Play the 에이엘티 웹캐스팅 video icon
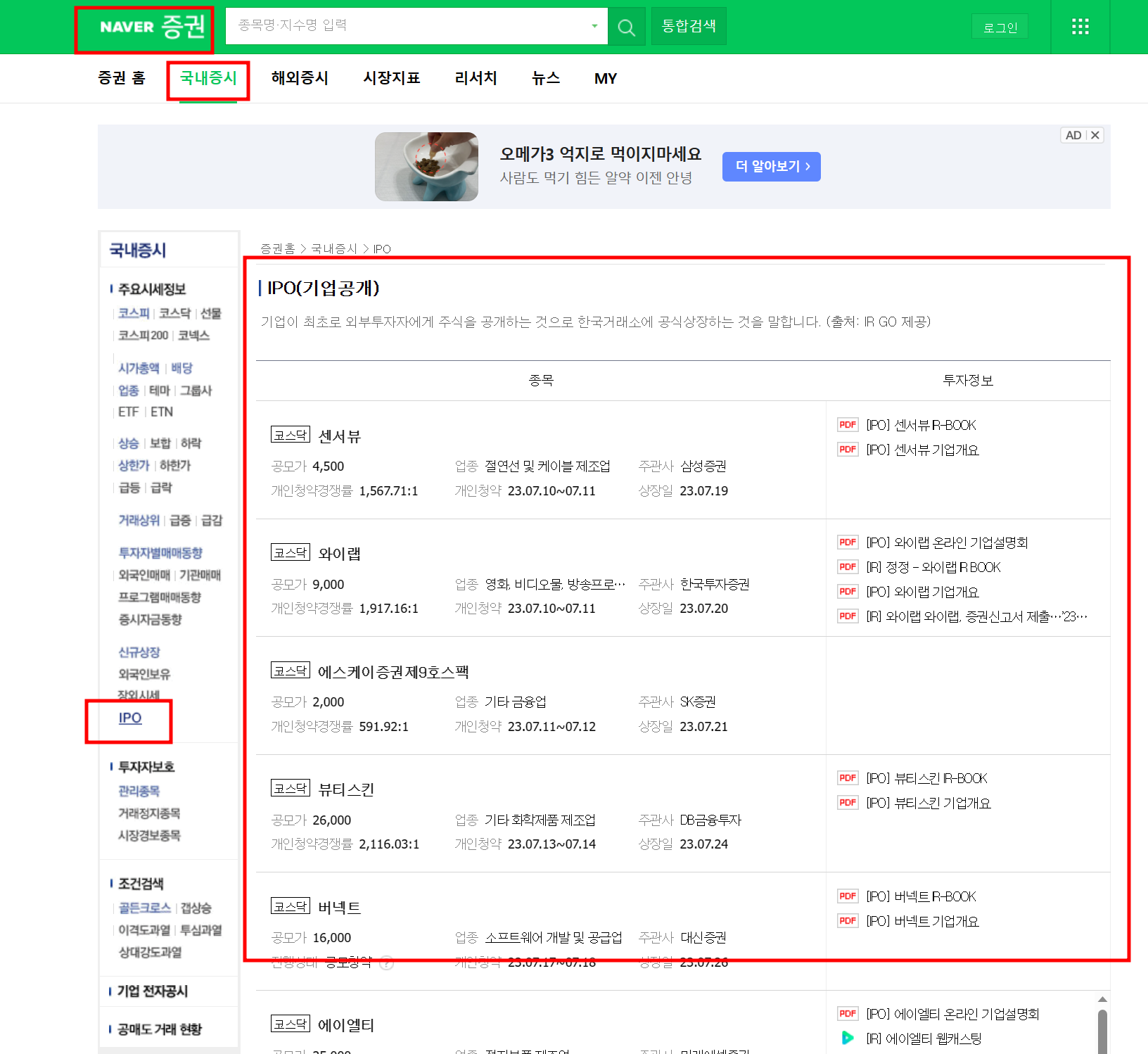This screenshot has height=1054, width=1148. 848,1039
